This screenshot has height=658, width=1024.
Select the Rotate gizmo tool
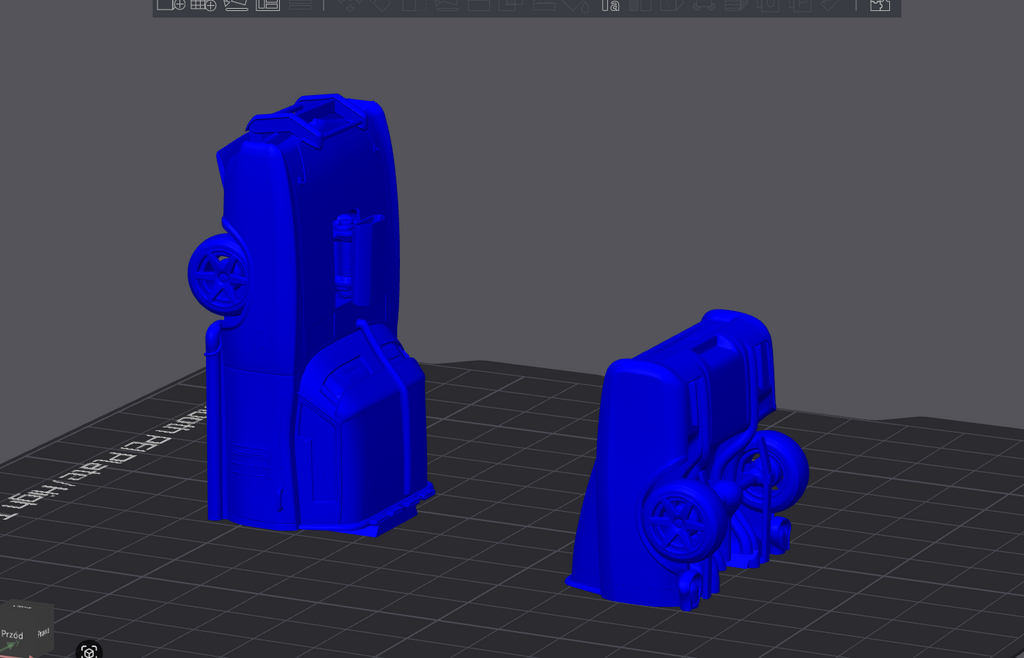(x=382, y=5)
